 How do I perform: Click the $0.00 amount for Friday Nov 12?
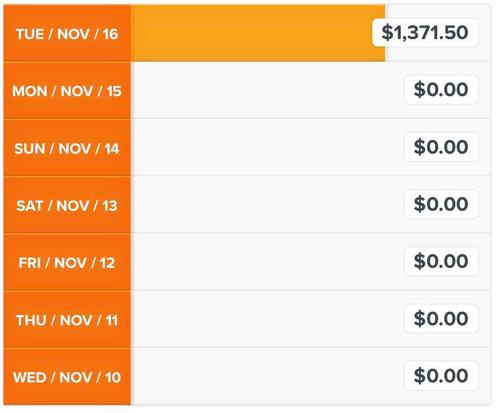441,261
